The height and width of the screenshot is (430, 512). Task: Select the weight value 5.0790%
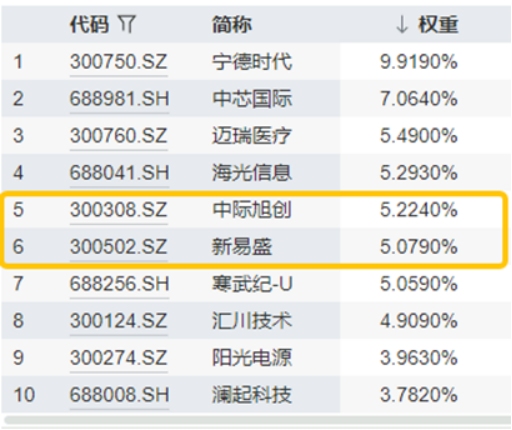coord(419,247)
